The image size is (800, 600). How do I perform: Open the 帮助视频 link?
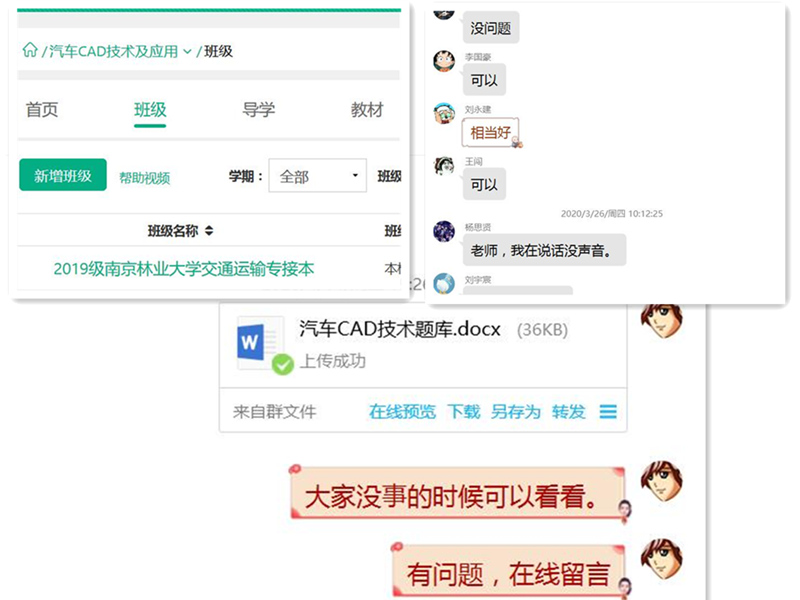point(144,178)
